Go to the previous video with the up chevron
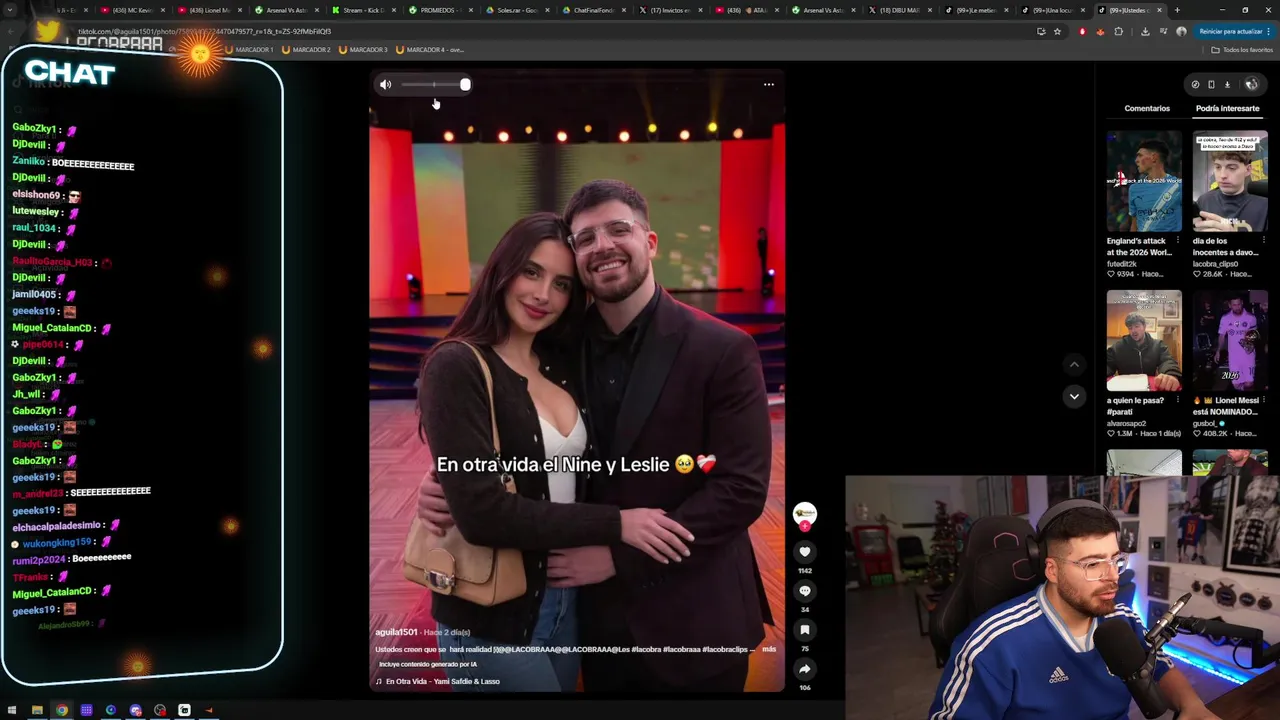The height and width of the screenshot is (720, 1280). click(1074, 365)
